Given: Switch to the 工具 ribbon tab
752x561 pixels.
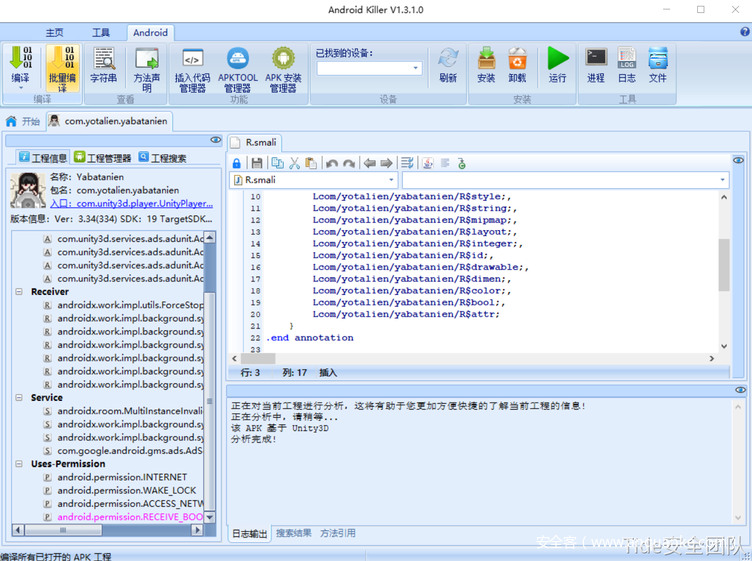Looking at the screenshot, I should [101, 33].
